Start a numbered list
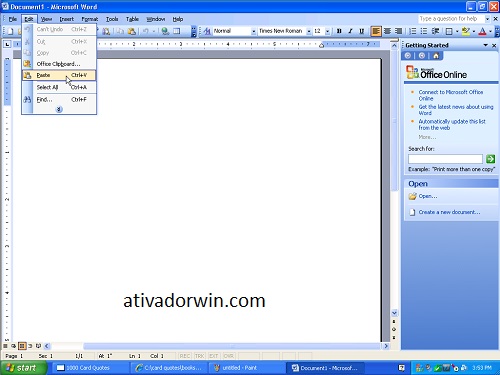Screen dimensions: 500x375 (413, 31)
